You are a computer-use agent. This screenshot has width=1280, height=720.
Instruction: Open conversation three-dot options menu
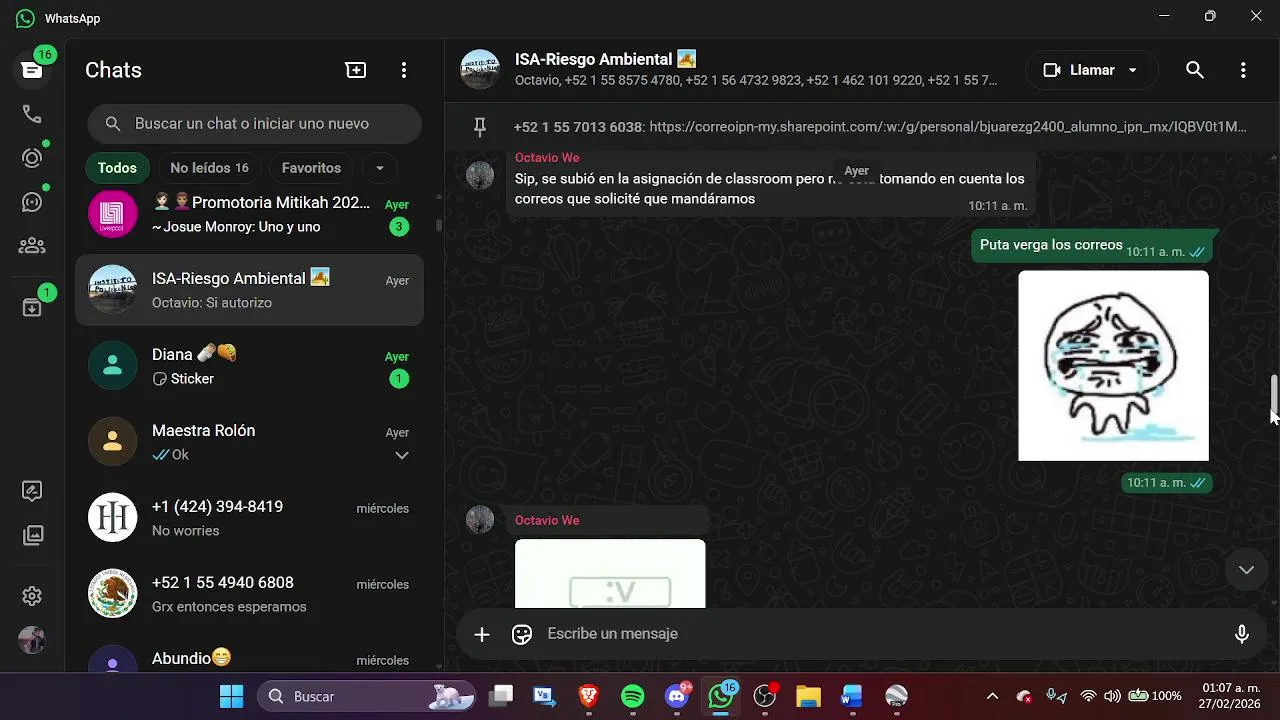point(1243,70)
